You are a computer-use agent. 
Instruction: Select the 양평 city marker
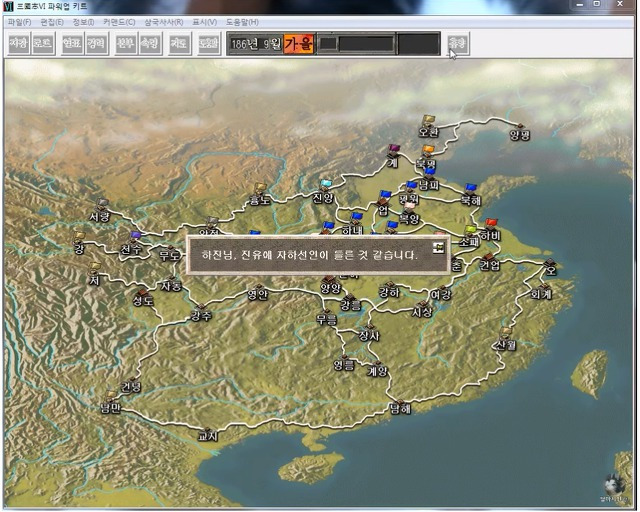520,131
